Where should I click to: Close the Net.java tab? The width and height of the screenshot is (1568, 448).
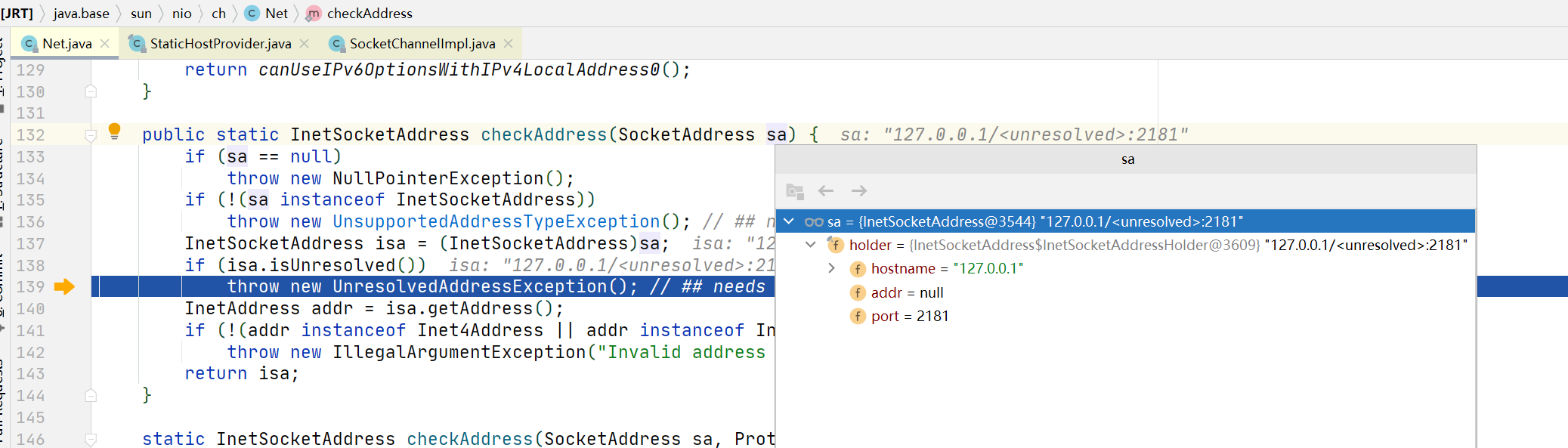[105, 44]
